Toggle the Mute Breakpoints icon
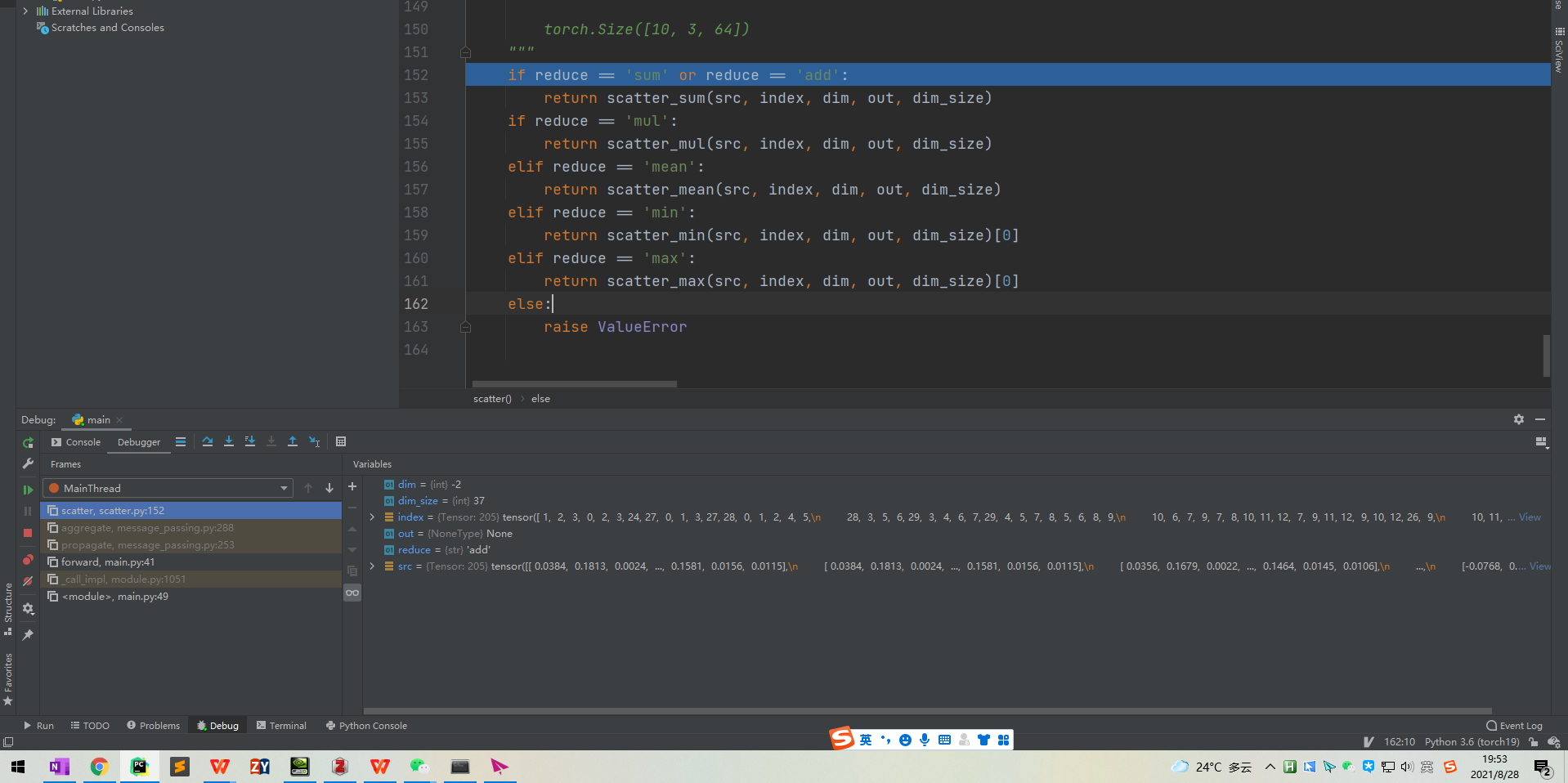The image size is (1568, 783). click(28, 581)
